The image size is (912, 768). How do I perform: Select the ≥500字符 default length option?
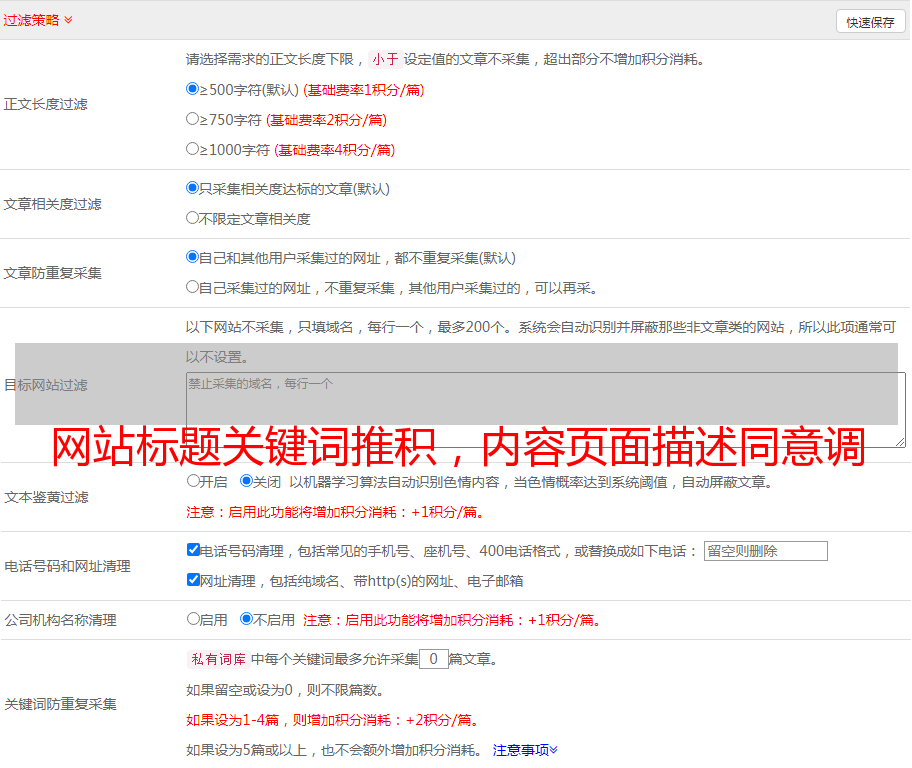(193, 89)
